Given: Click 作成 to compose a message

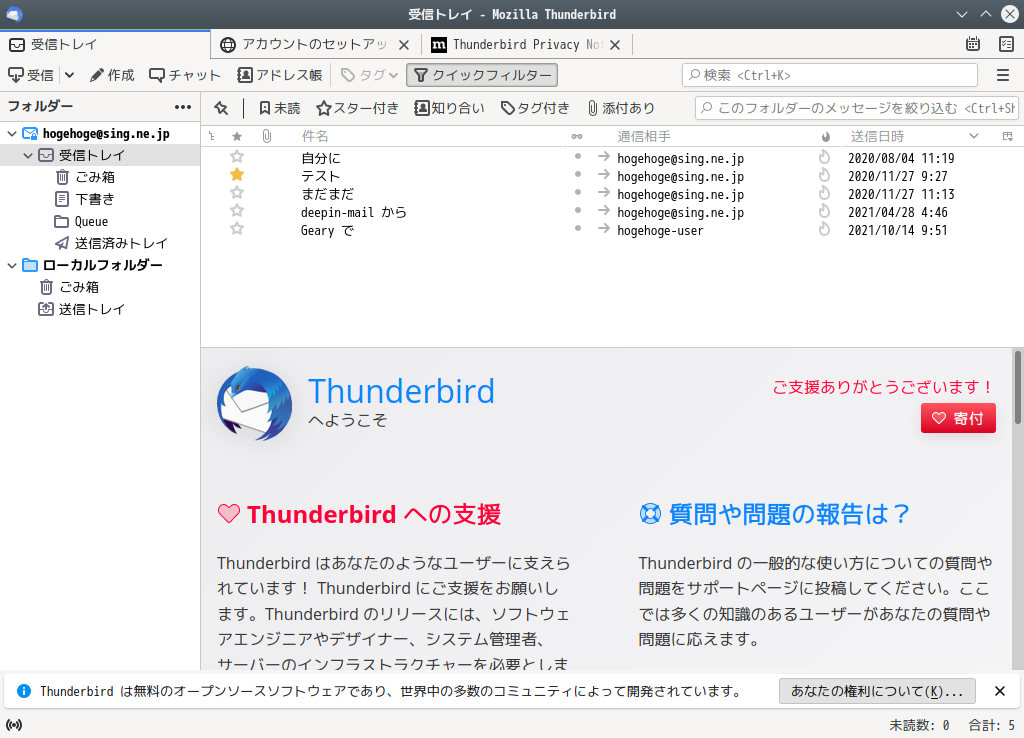Looking at the screenshot, I should [x=112, y=75].
